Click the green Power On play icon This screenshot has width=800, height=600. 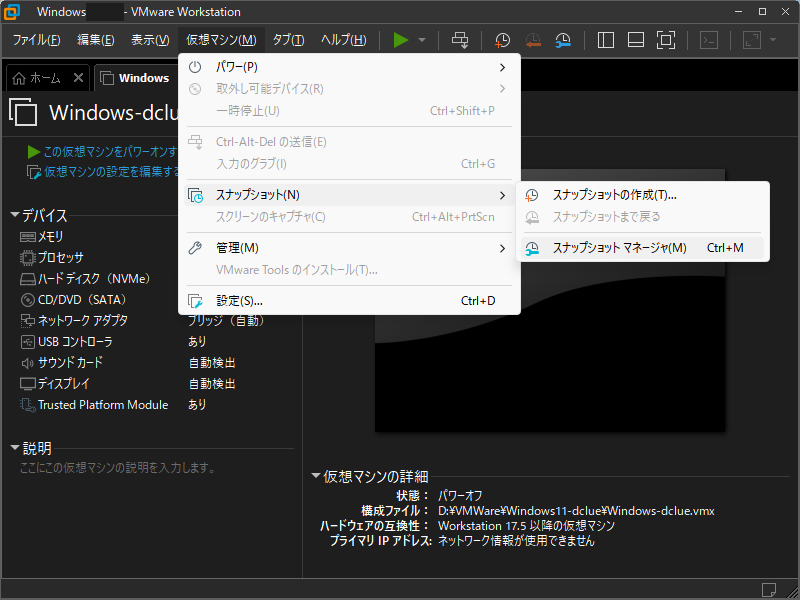tap(401, 40)
